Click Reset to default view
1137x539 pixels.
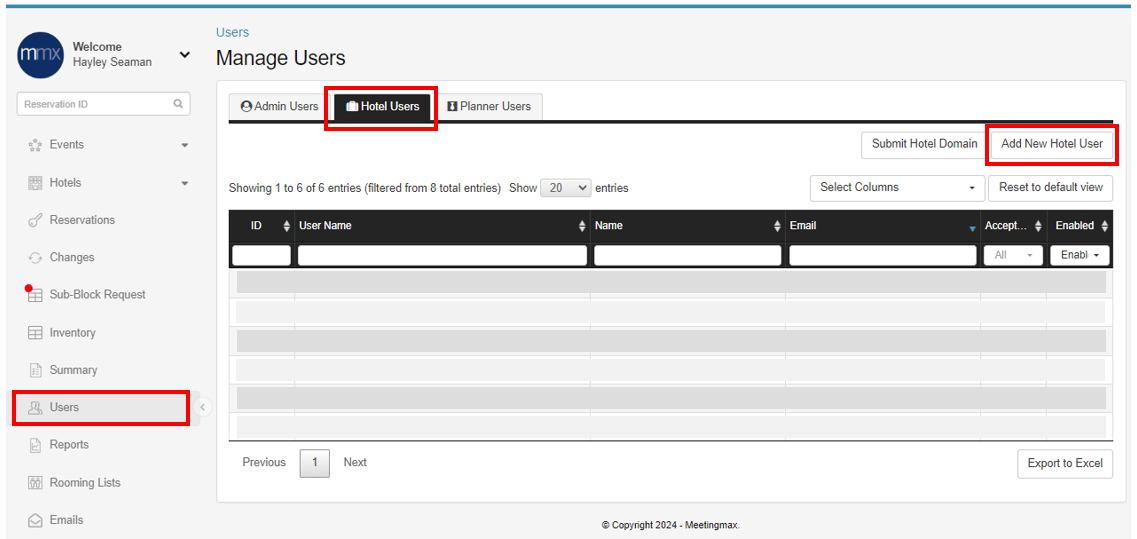coord(1051,188)
